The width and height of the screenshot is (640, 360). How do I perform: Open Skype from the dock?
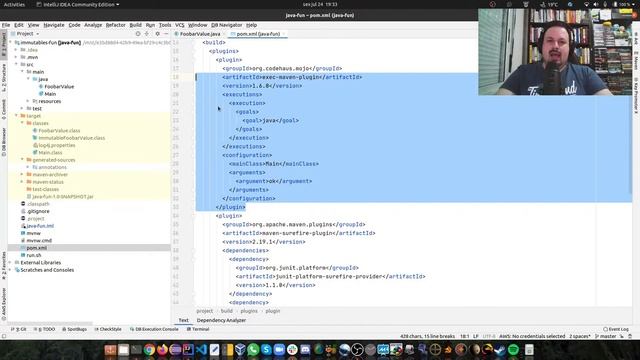click(x=266, y=350)
